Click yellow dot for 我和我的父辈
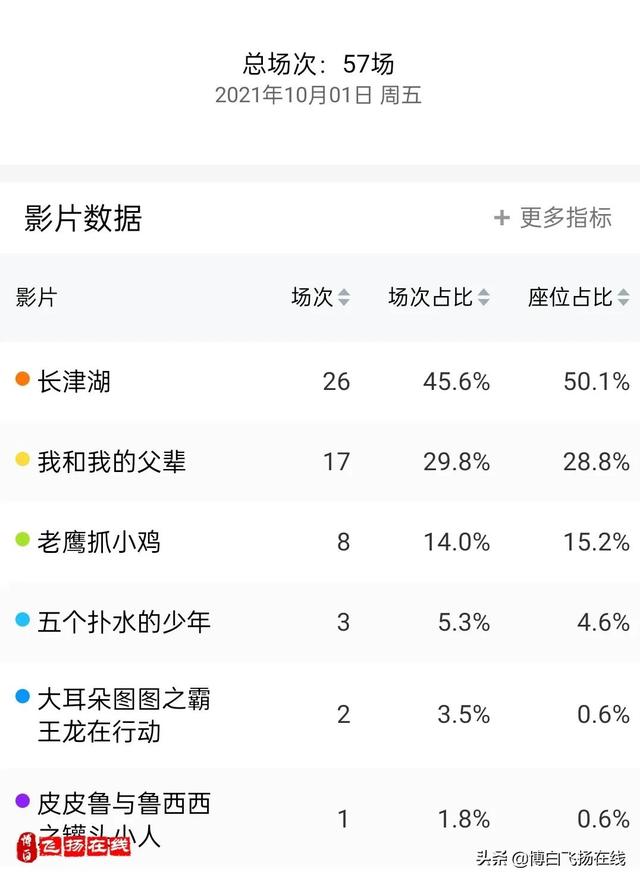 (22, 459)
